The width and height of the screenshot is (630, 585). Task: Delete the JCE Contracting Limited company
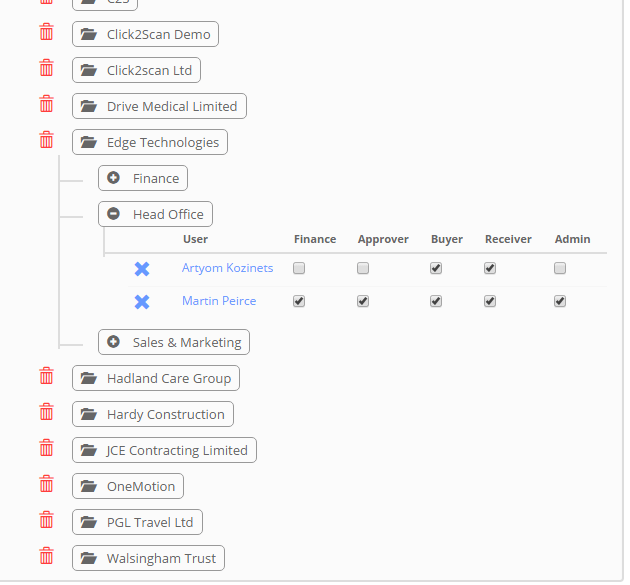click(x=46, y=448)
